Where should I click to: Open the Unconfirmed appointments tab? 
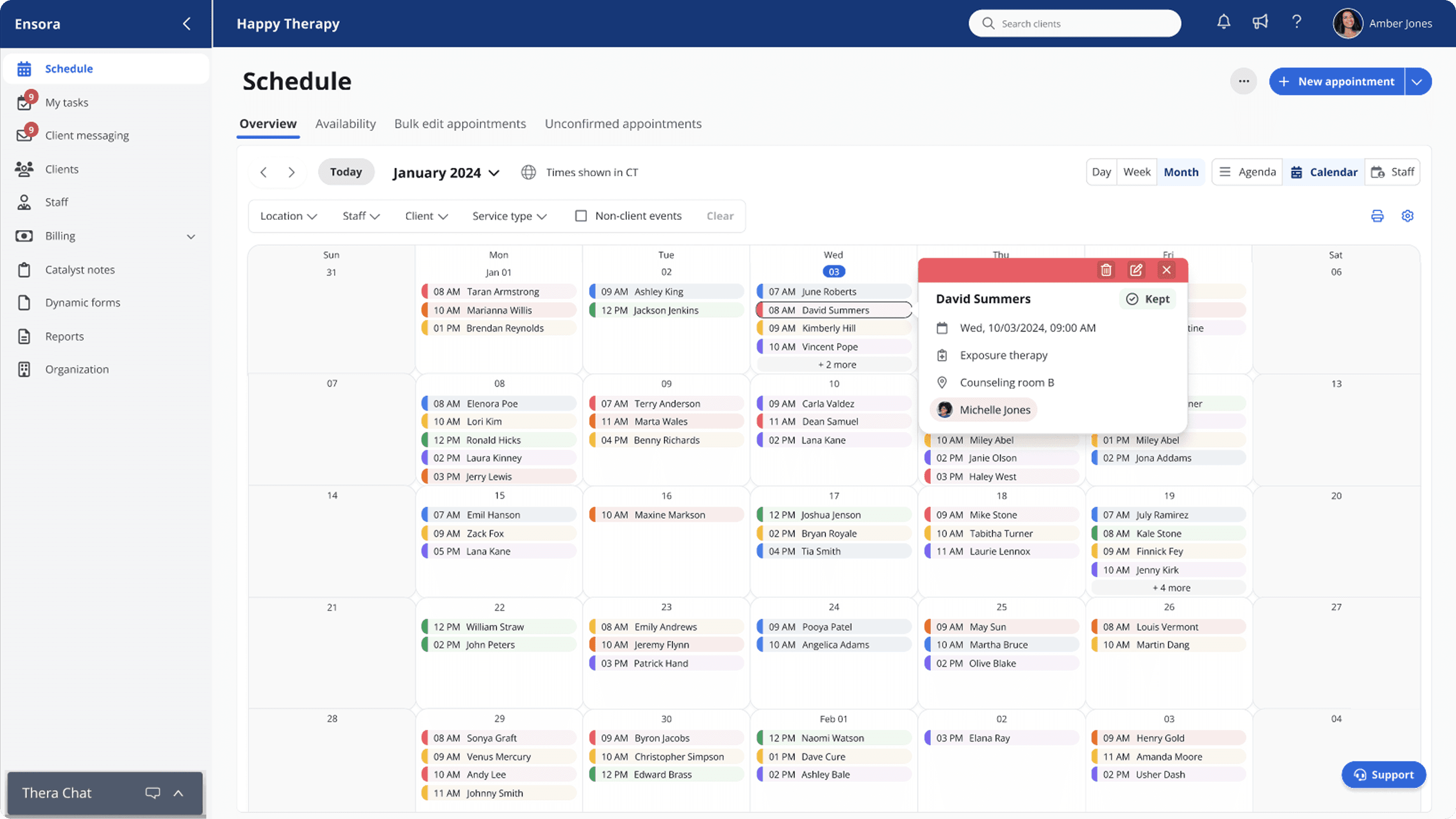(x=623, y=124)
